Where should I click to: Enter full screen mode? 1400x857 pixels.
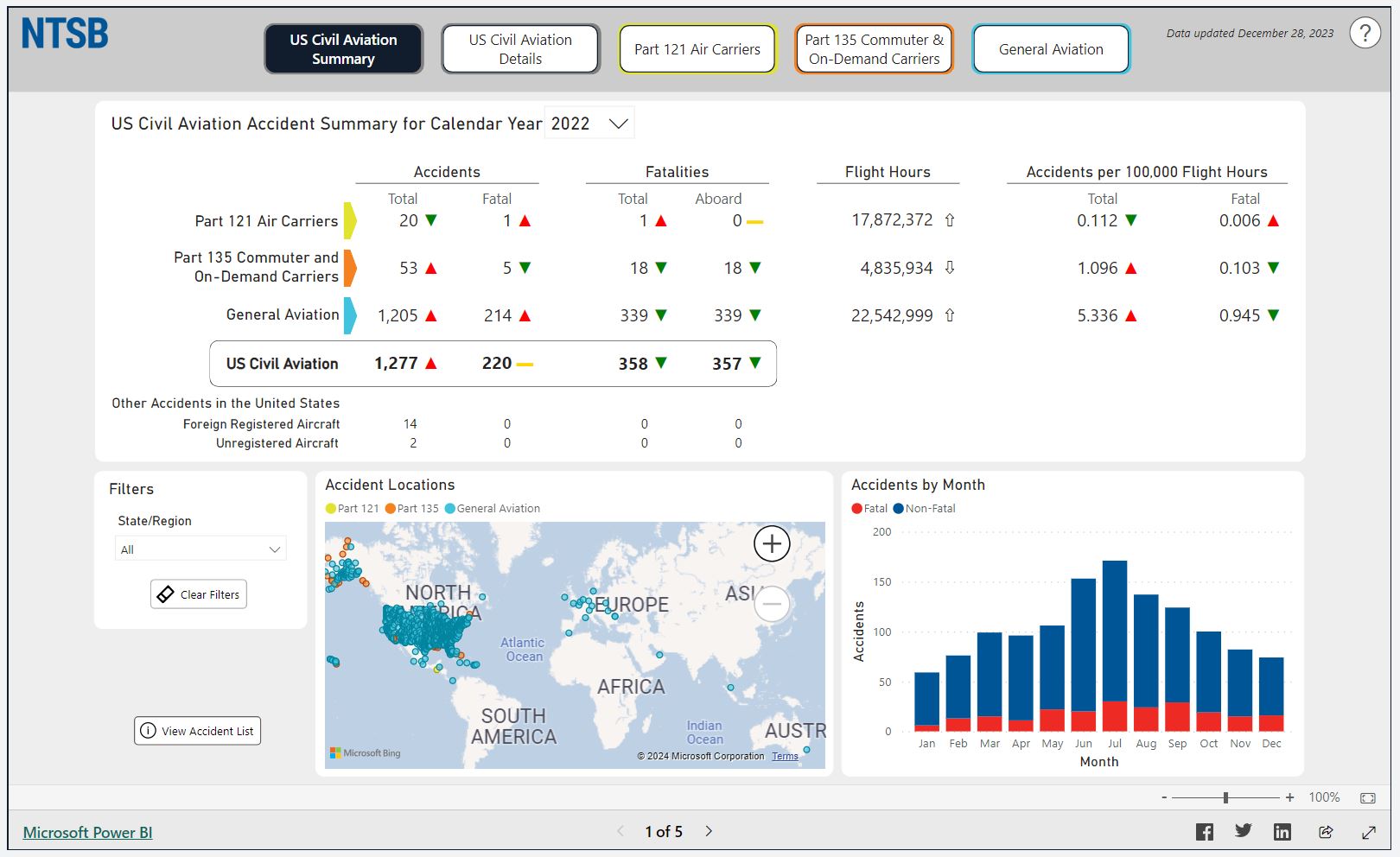click(x=1368, y=832)
